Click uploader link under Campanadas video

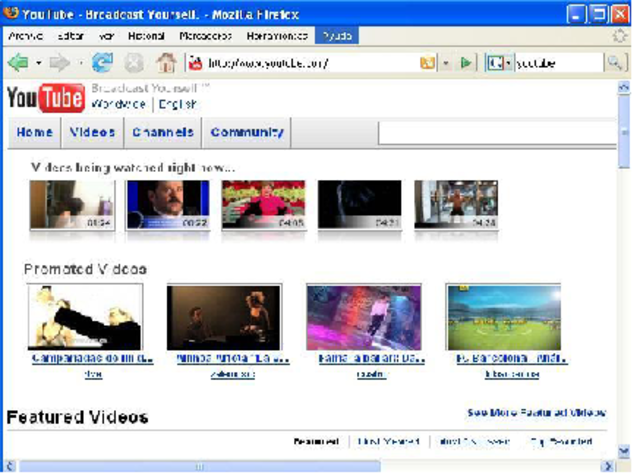coord(93,374)
